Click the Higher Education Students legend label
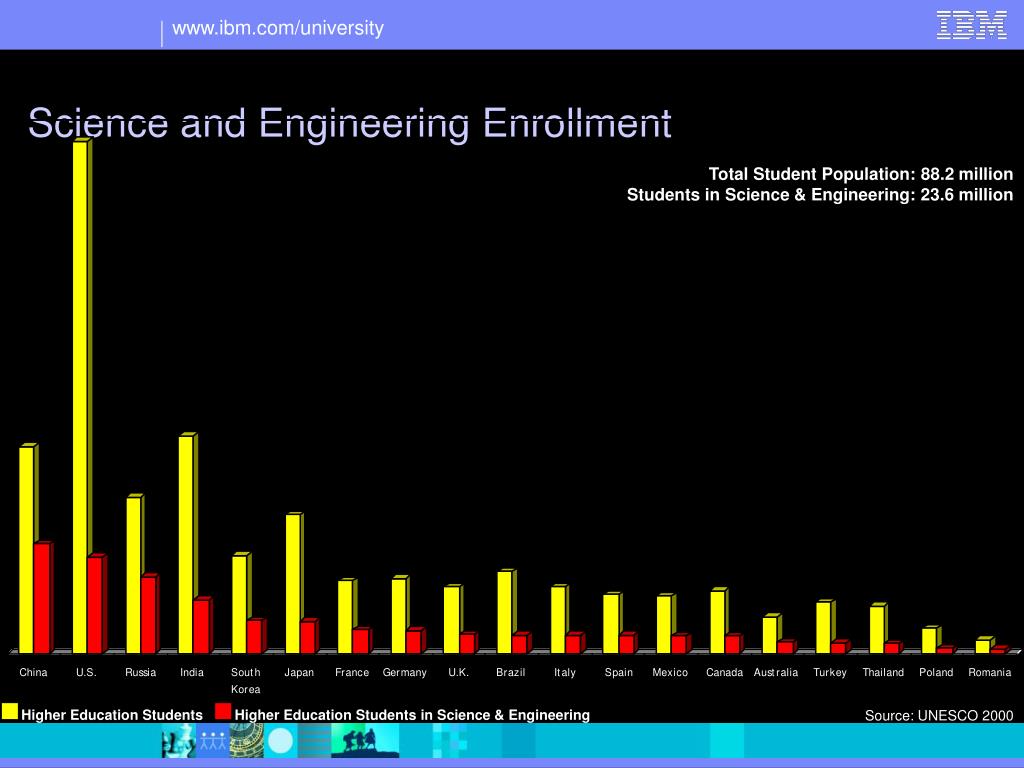Image resolution: width=1024 pixels, height=768 pixels. click(x=112, y=715)
